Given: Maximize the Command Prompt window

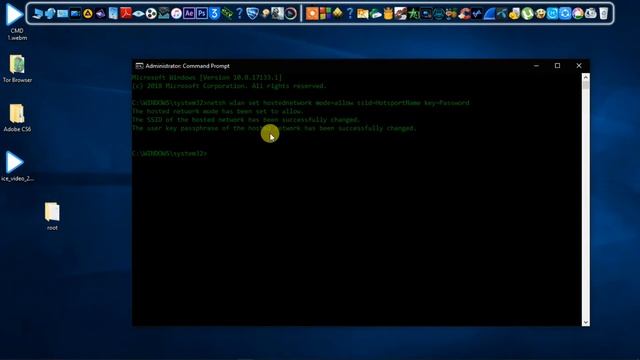Looking at the screenshot, I should pos(558,66).
